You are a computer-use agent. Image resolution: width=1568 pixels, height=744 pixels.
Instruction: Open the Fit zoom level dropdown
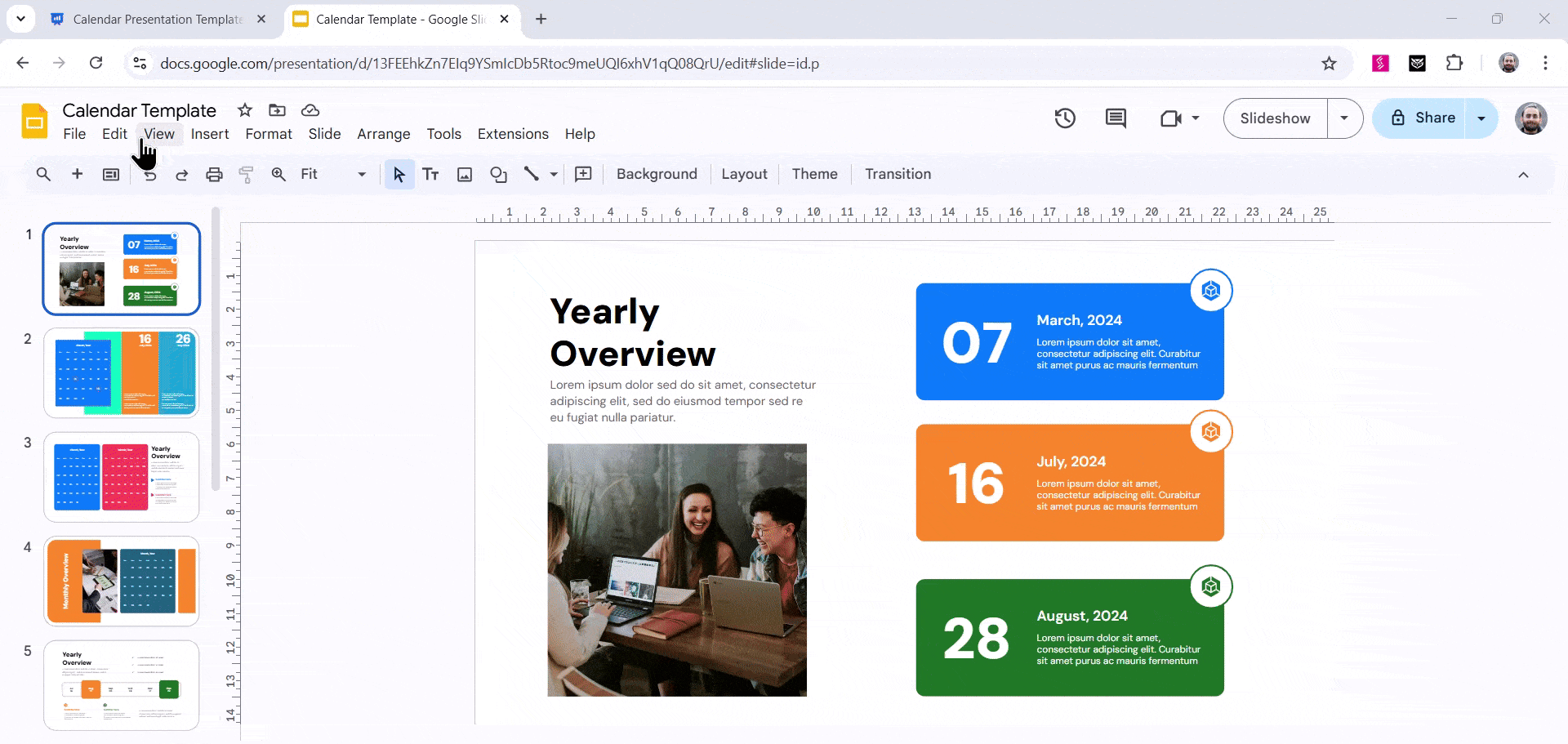click(361, 174)
